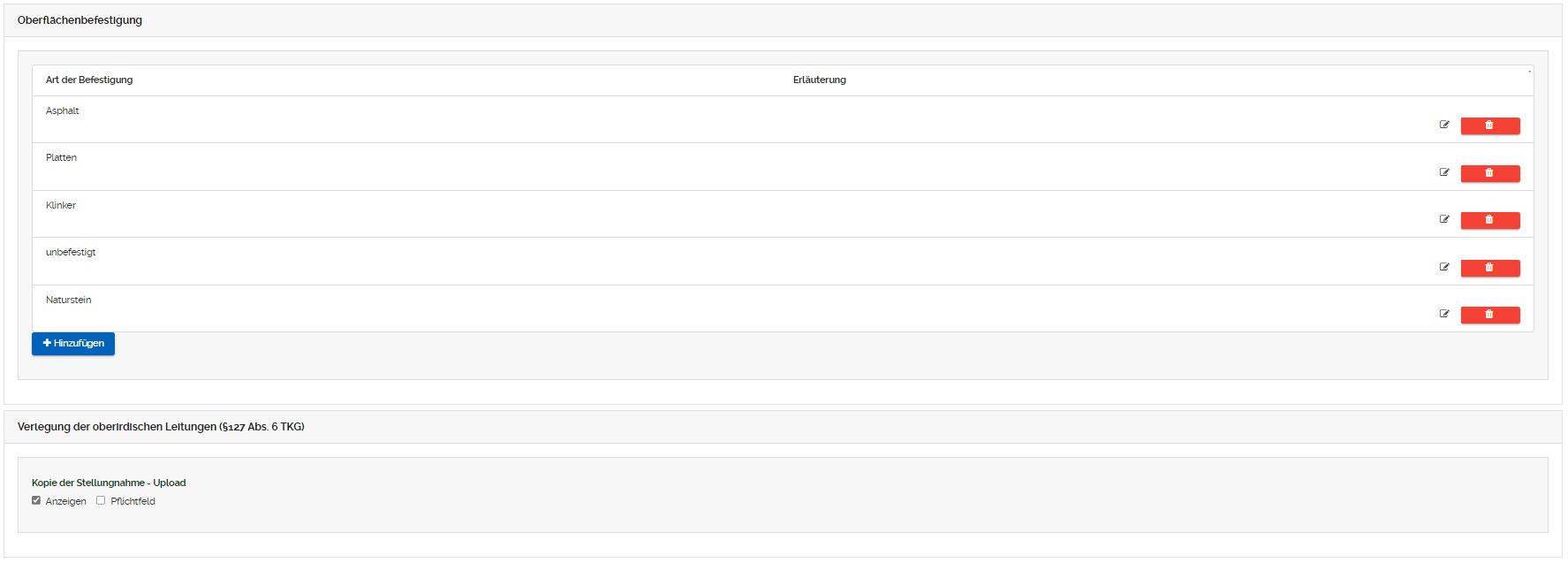Viewport: 1568px width, 563px height.
Task: Click the edit pencil for Naturstein
Action: click(x=1444, y=314)
